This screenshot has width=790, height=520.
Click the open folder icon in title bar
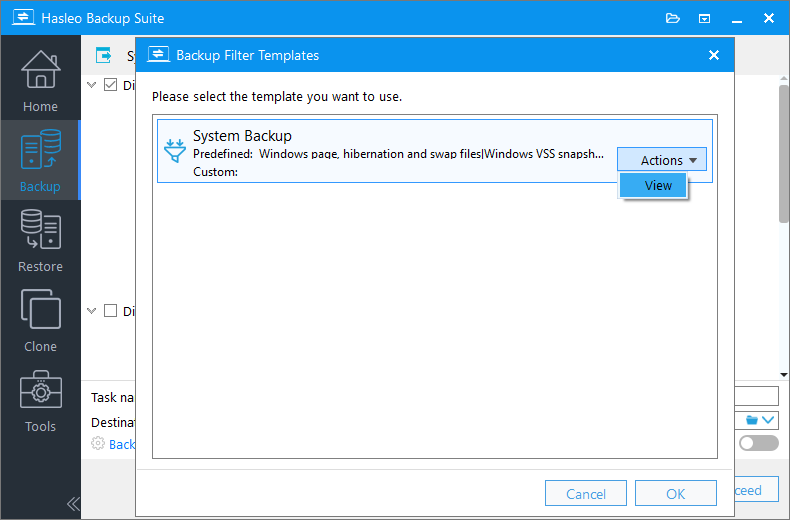pyautogui.click(x=673, y=19)
